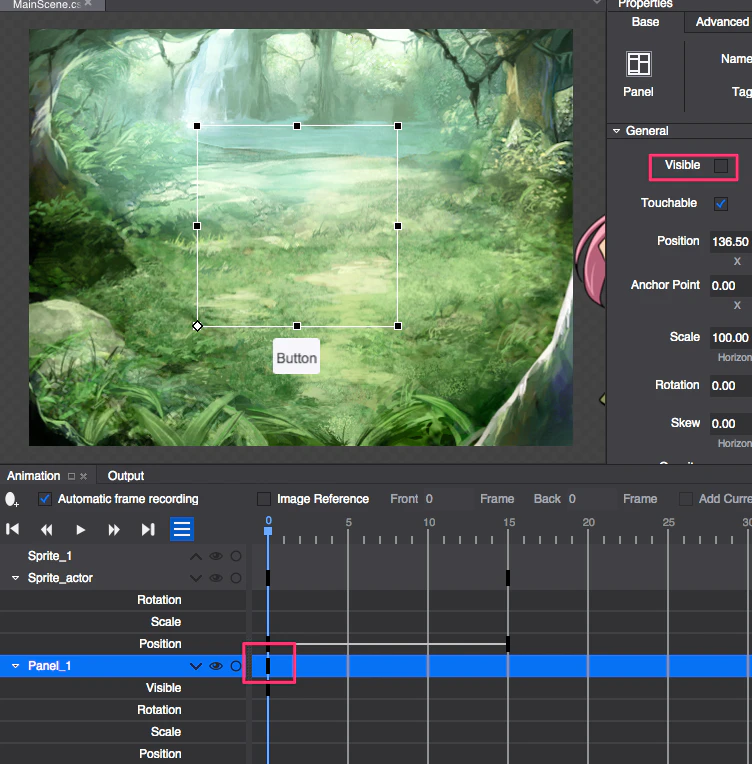Image resolution: width=752 pixels, height=764 pixels.
Task: Click the Anchor Point X input field
Action: click(731, 286)
